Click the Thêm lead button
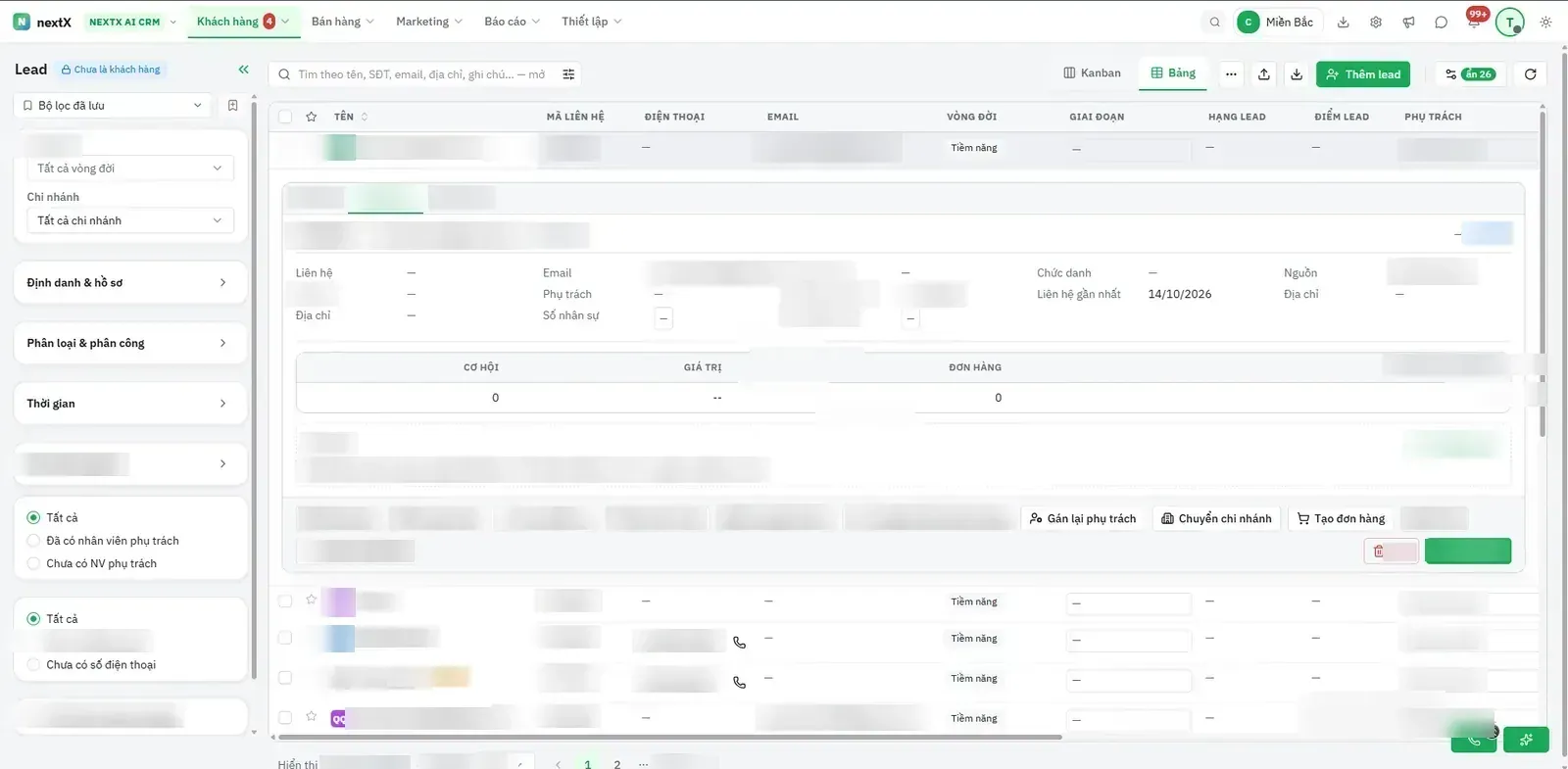The height and width of the screenshot is (769, 1568). pyautogui.click(x=1363, y=74)
